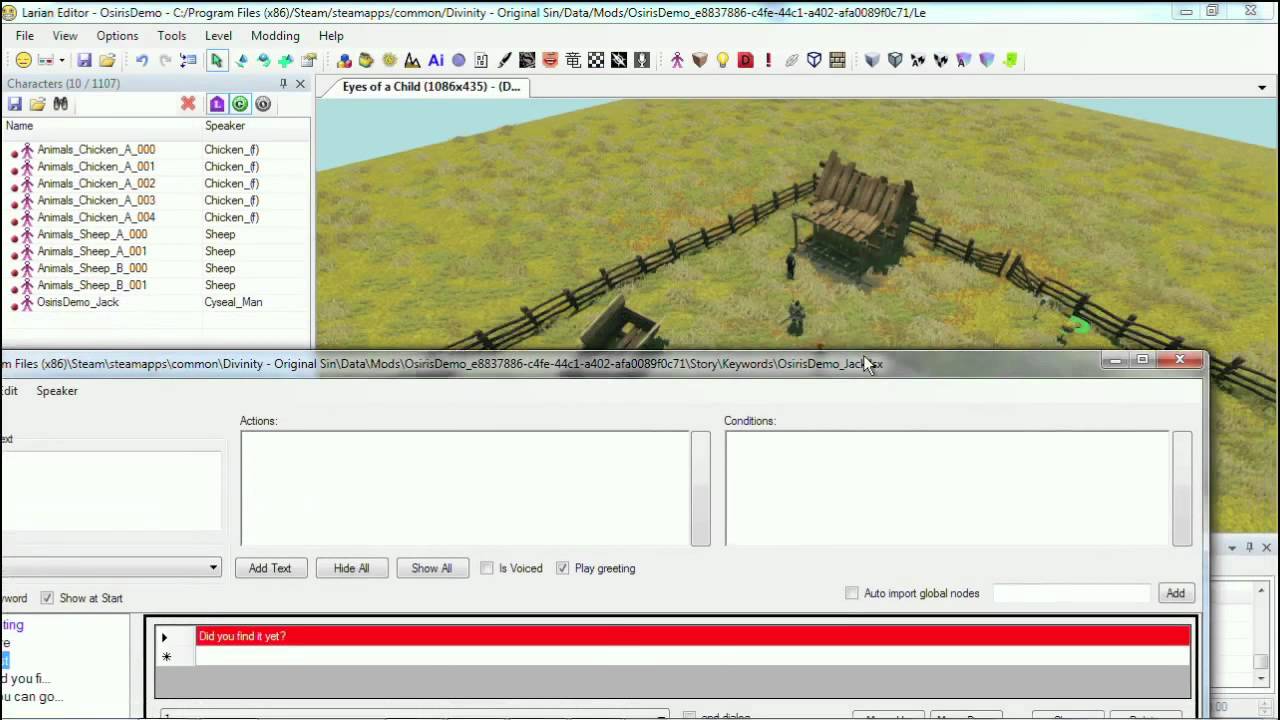The height and width of the screenshot is (720, 1280).
Task: Click the Undo arrow in toolbar
Action: pos(142,60)
